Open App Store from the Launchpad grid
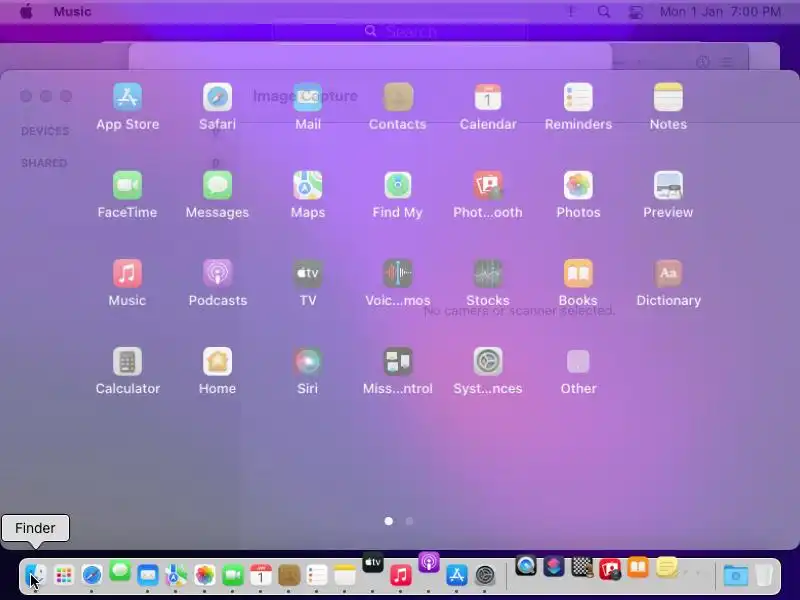The height and width of the screenshot is (600, 800). pos(128,97)
